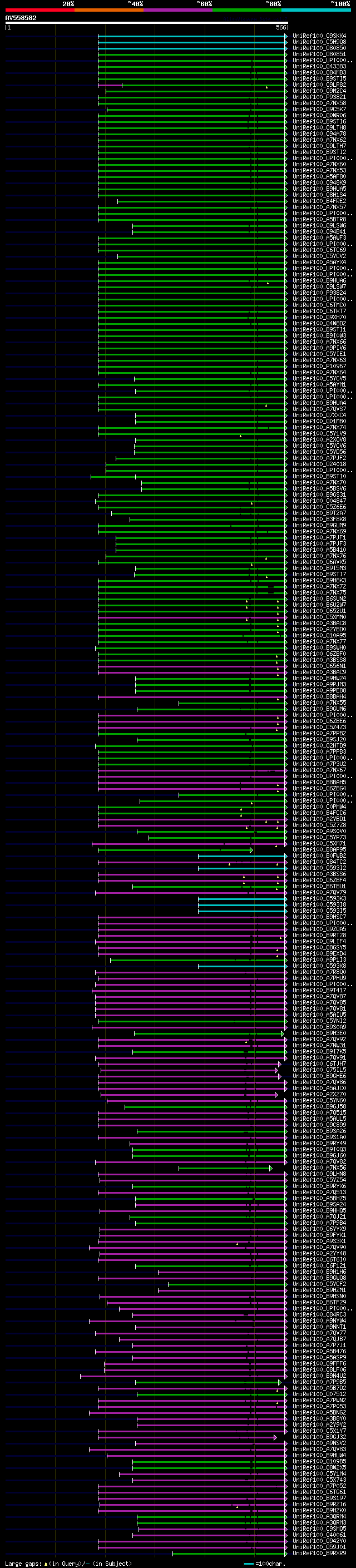Click the orange ~40% identity legend segment
The image size is (356, 1568).
(x=109, y=10)
